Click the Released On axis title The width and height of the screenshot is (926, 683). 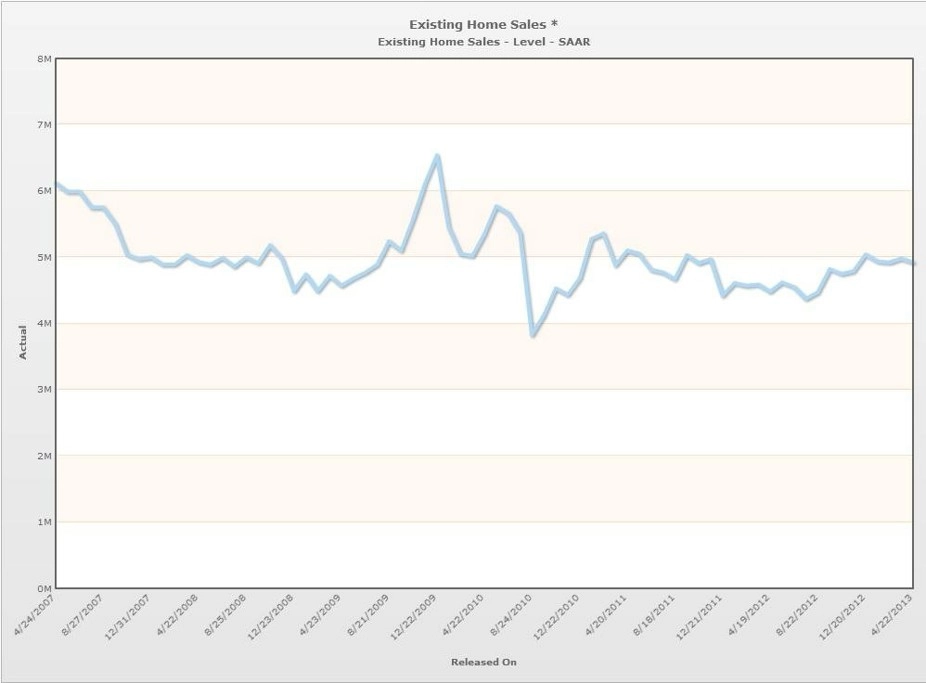coord(484,662)
